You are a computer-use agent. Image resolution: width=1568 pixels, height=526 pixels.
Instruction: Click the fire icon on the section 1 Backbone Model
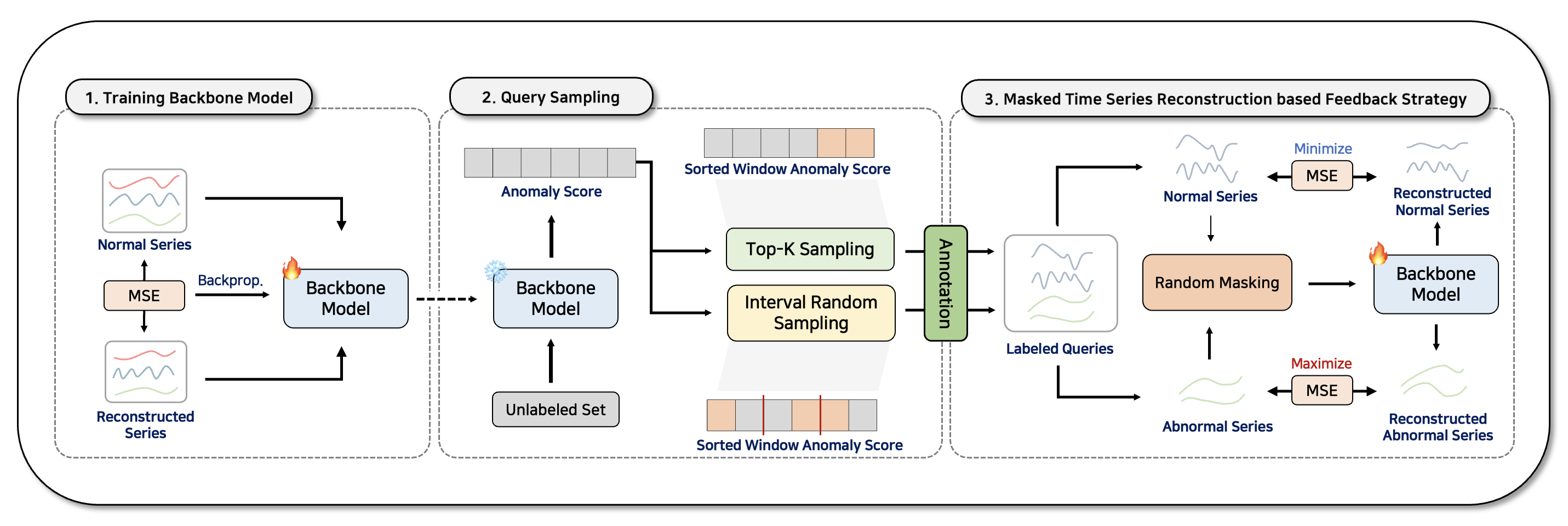click(x=291, y=268)
